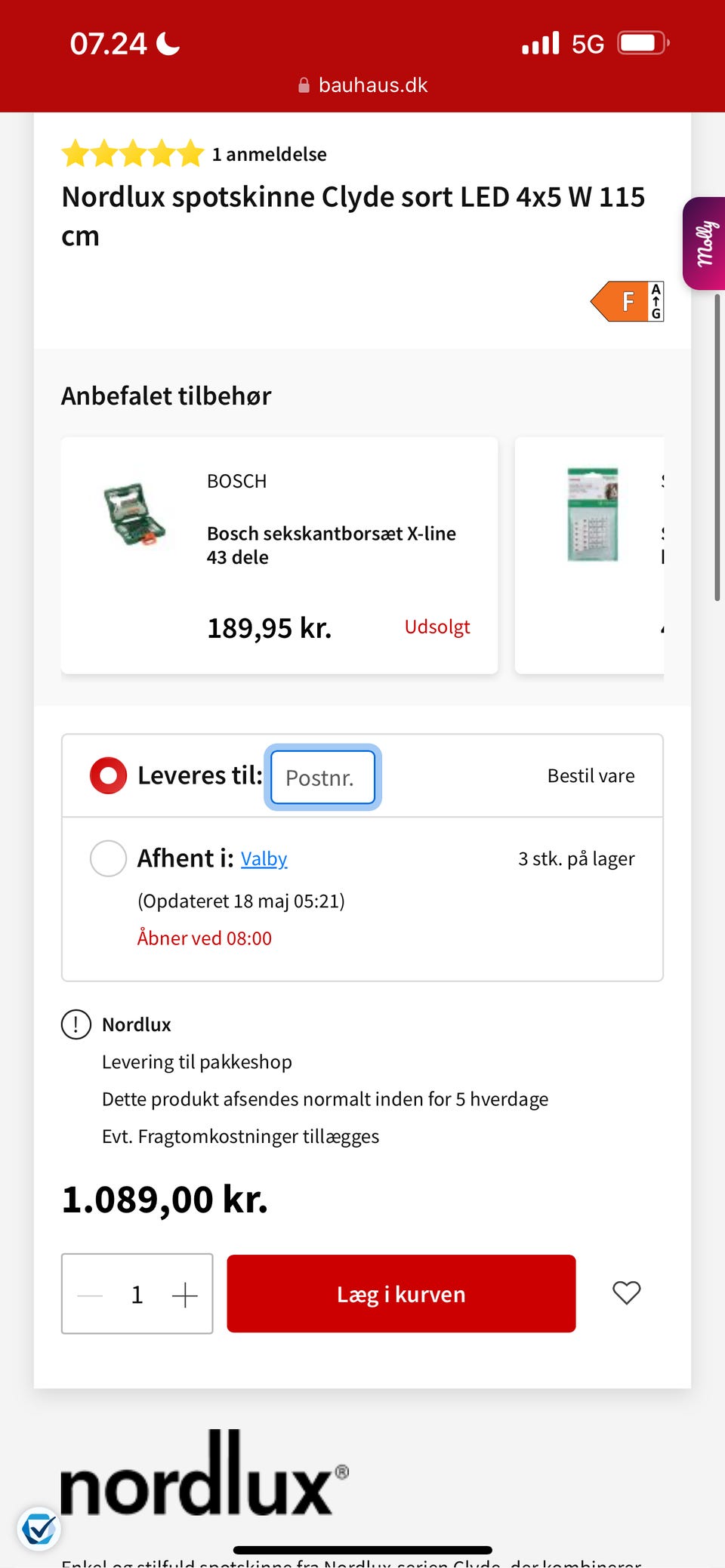Tap the blue verified checkmark badge

[39, 1529]
